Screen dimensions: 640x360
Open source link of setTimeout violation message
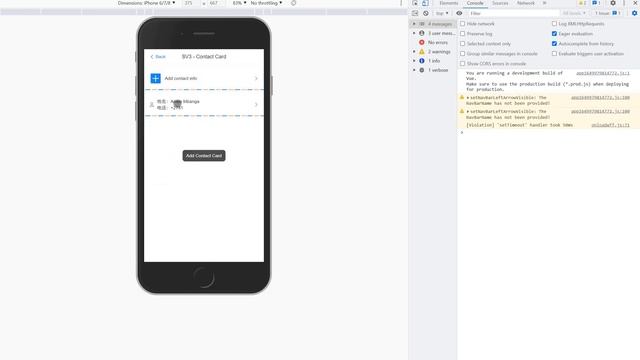[610, 125]
